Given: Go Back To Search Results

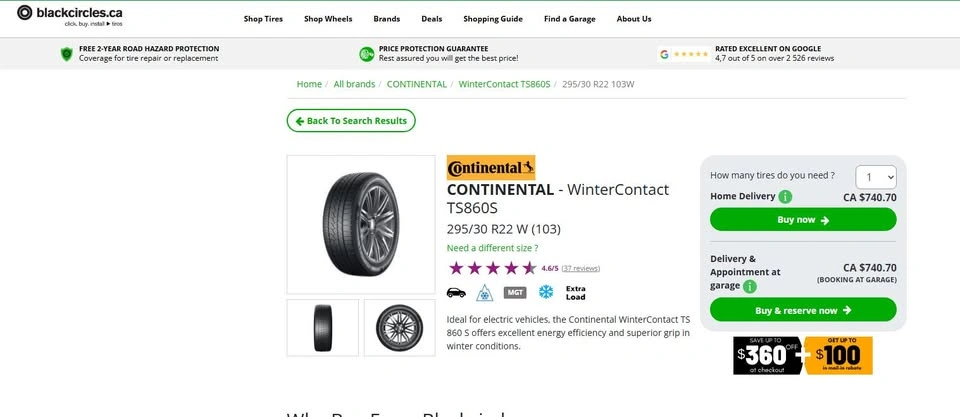Looking at the screenshot, I should (351, 121).
